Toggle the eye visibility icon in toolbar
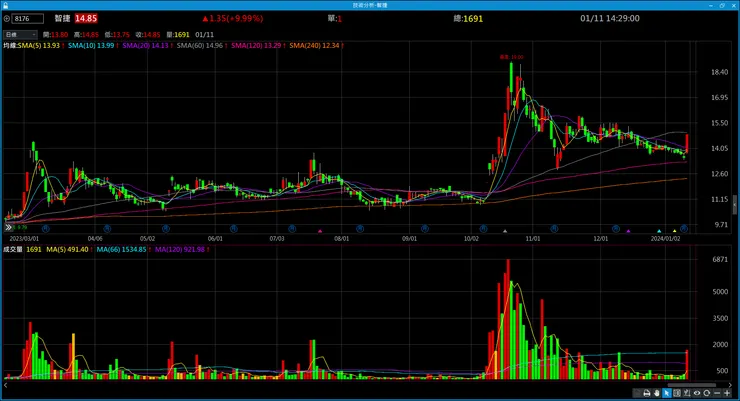The width and height of the screenshot is (740, 401). coord(697,393)
